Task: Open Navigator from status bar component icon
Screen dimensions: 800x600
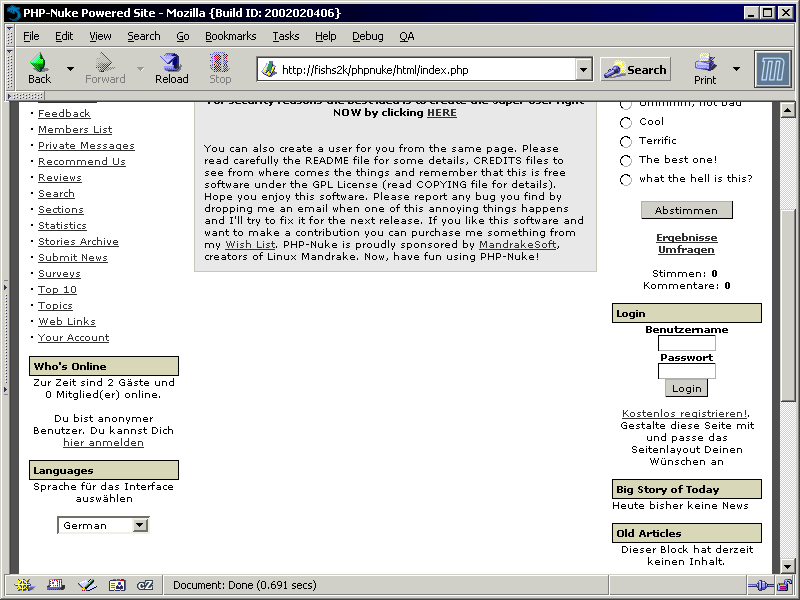Action: point(23,585)
